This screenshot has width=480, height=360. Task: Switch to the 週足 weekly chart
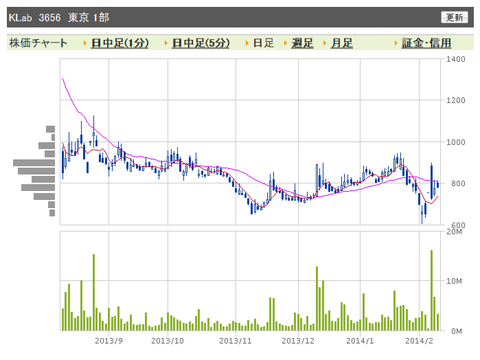coord(302,43)
